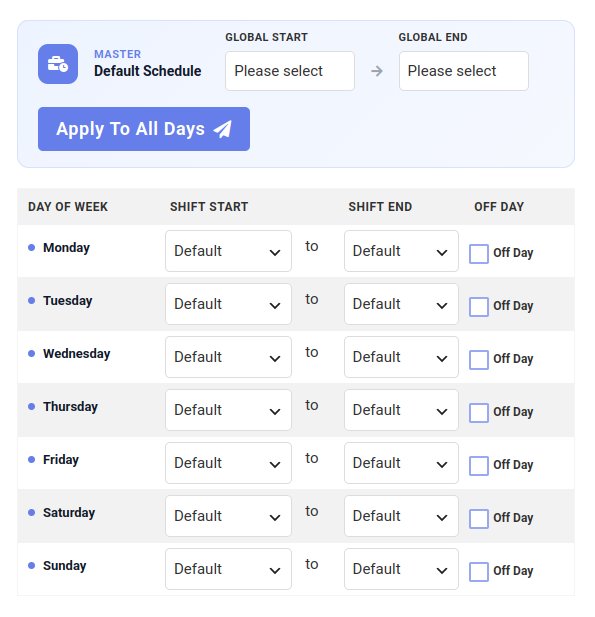
Task: Check the Monday Off Day checkbox
Action: pyautogui.click(x=479, y=254)
